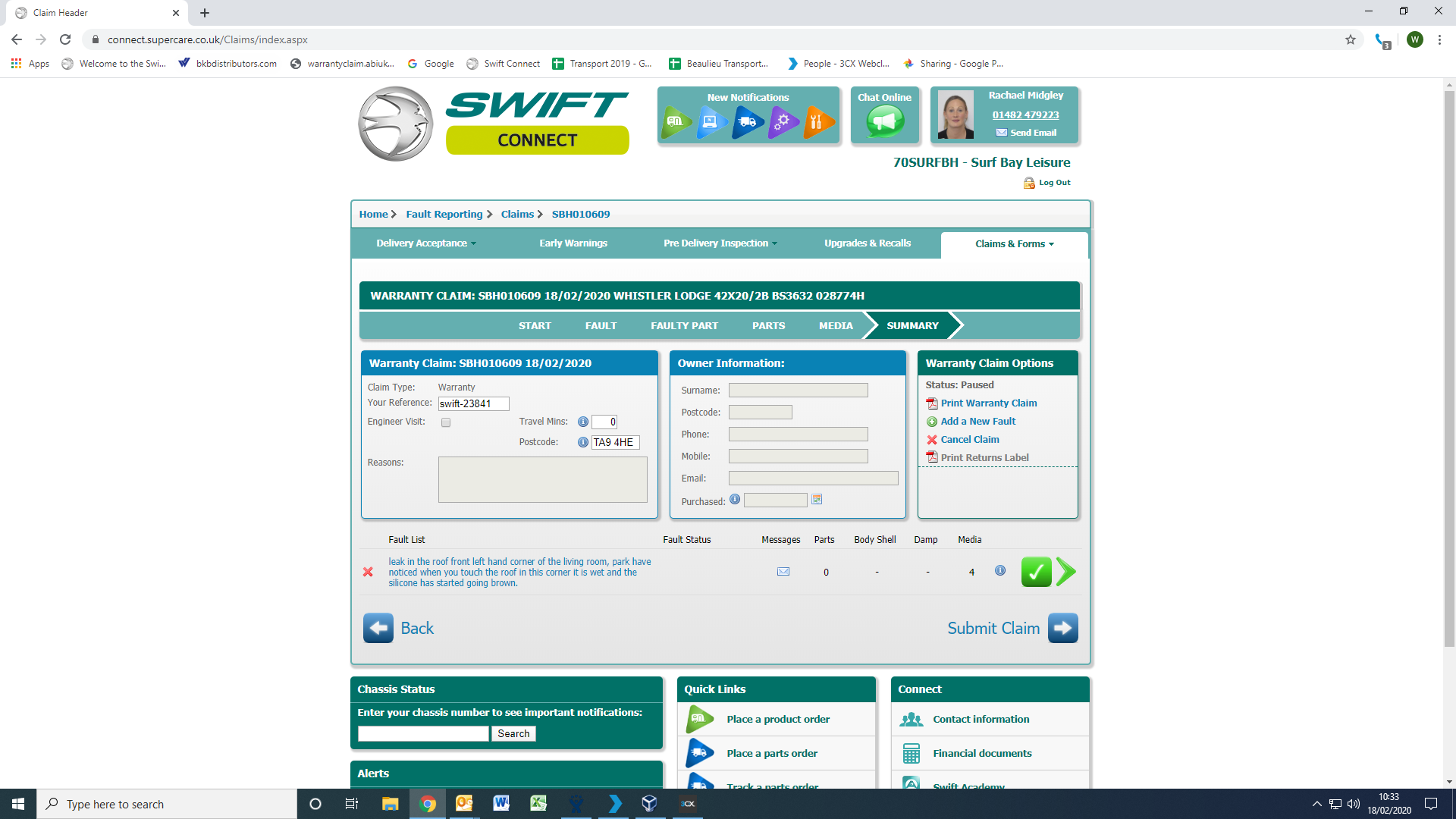Open the Purchased date calendar icon

(817, 500)
